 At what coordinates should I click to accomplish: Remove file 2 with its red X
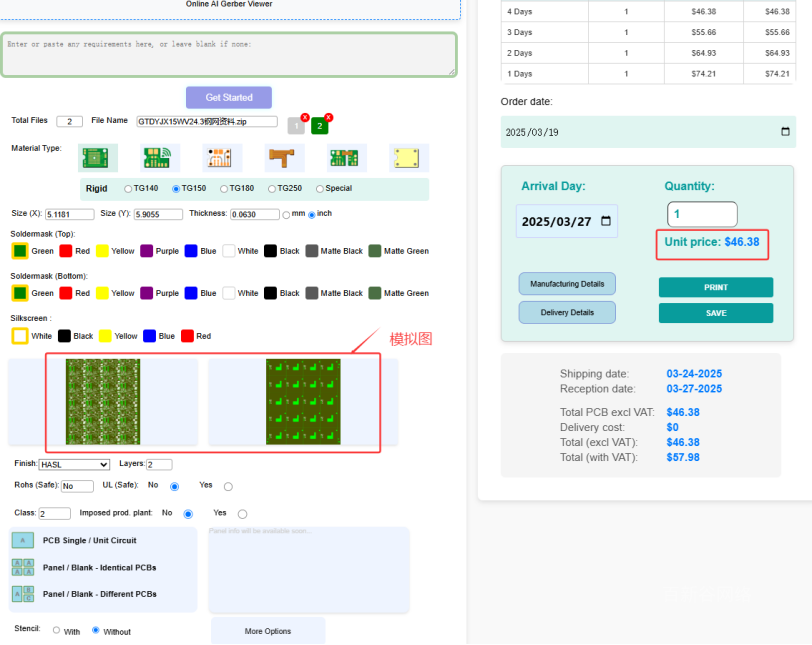[x=328, y=117]
